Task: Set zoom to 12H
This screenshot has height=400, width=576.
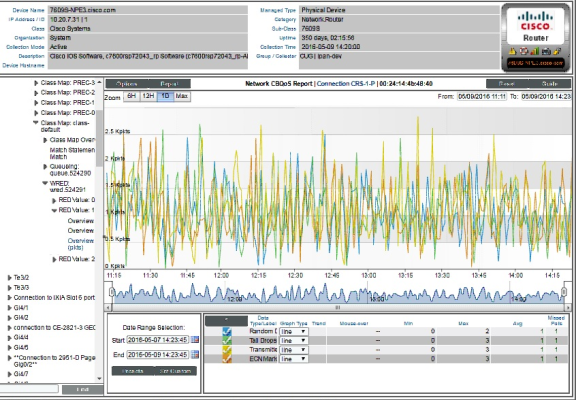Action: 148,96
